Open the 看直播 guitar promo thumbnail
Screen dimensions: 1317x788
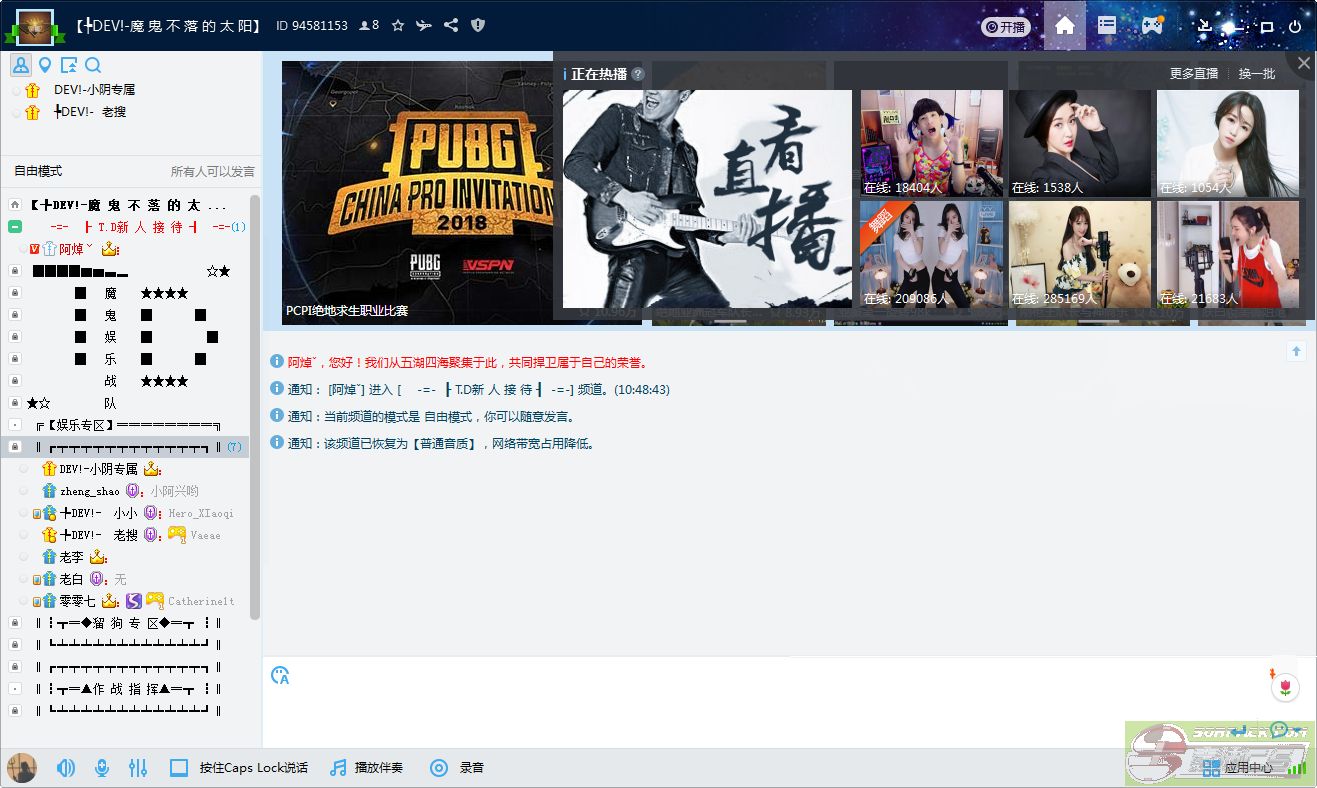tap(707, 199)
